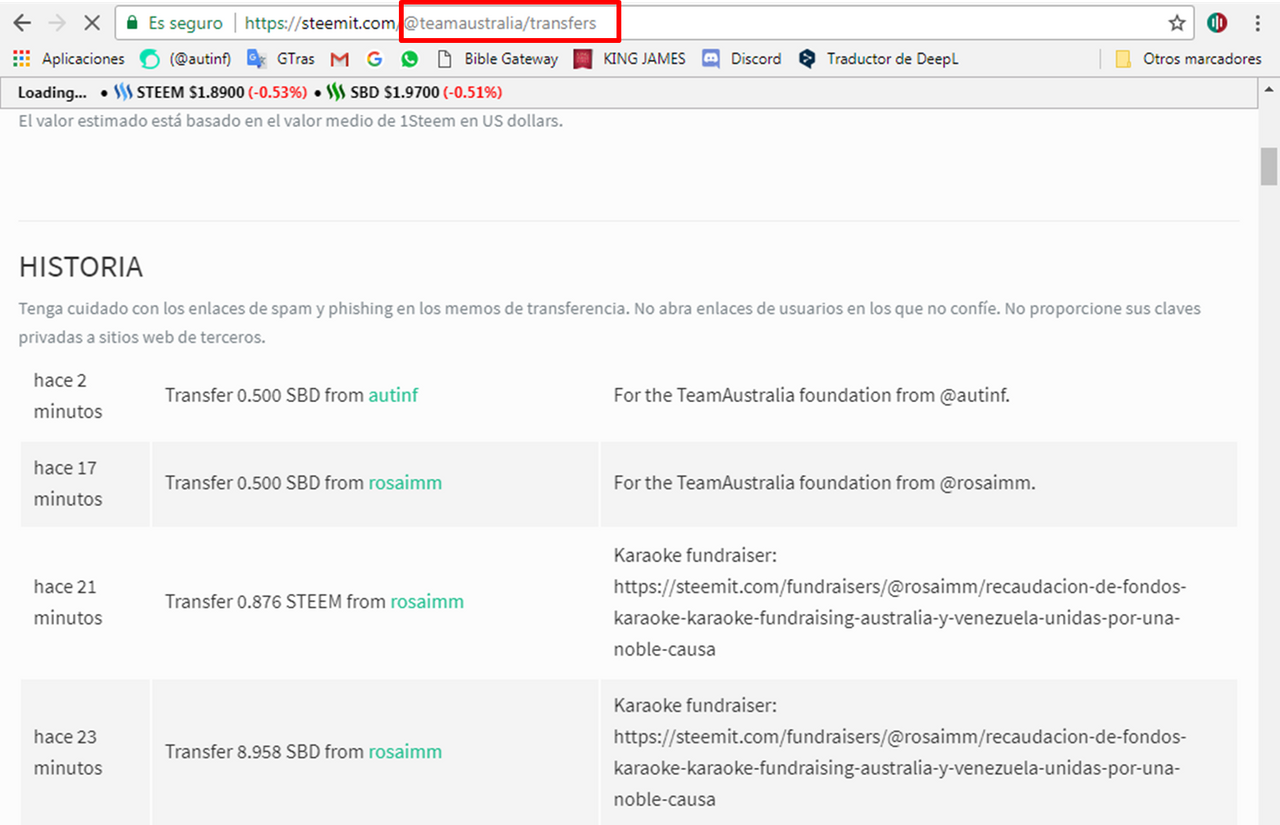Click the 'El valor estimado' description text
This screenshot has width=1280, height=825.
point(291,121)
